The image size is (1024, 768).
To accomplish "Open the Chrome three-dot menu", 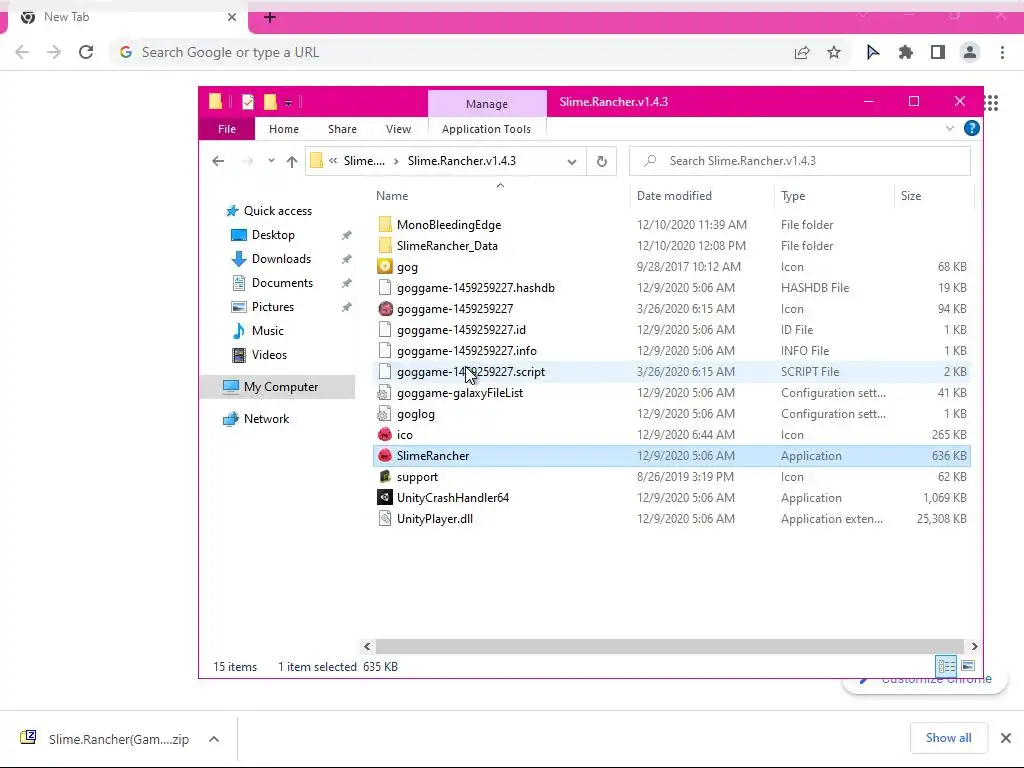I will [x=1002, y=52].
